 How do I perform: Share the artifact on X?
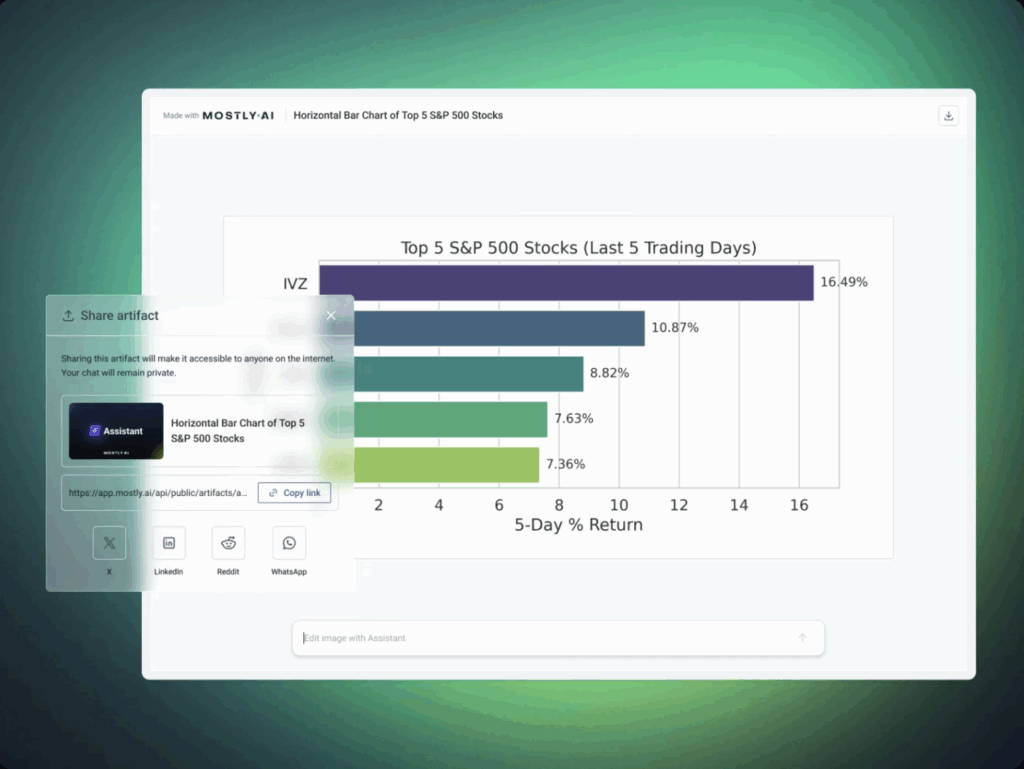click(x=109, y=543)
